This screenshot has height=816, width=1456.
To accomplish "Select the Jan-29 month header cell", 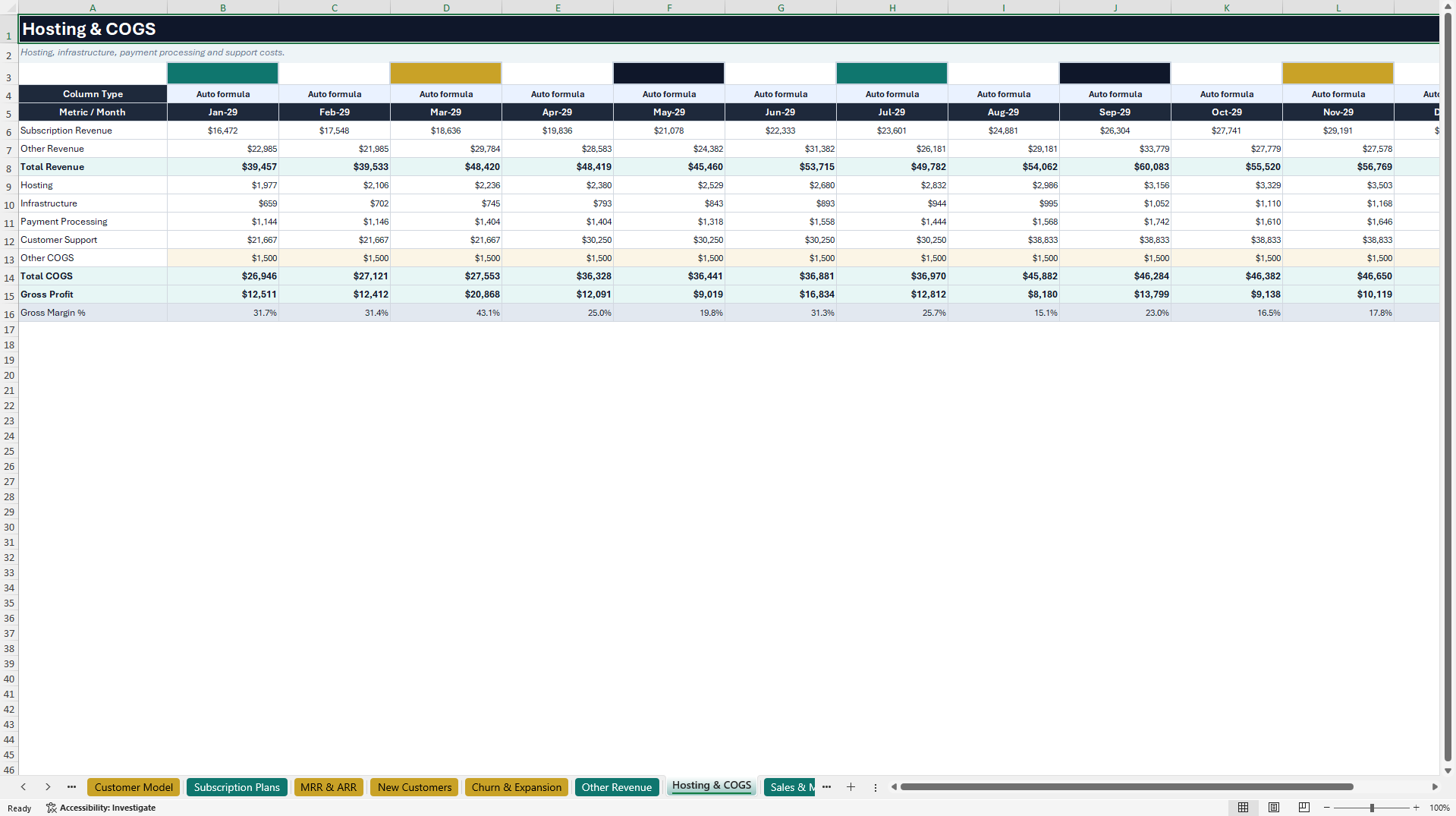I will pos(223,112).
